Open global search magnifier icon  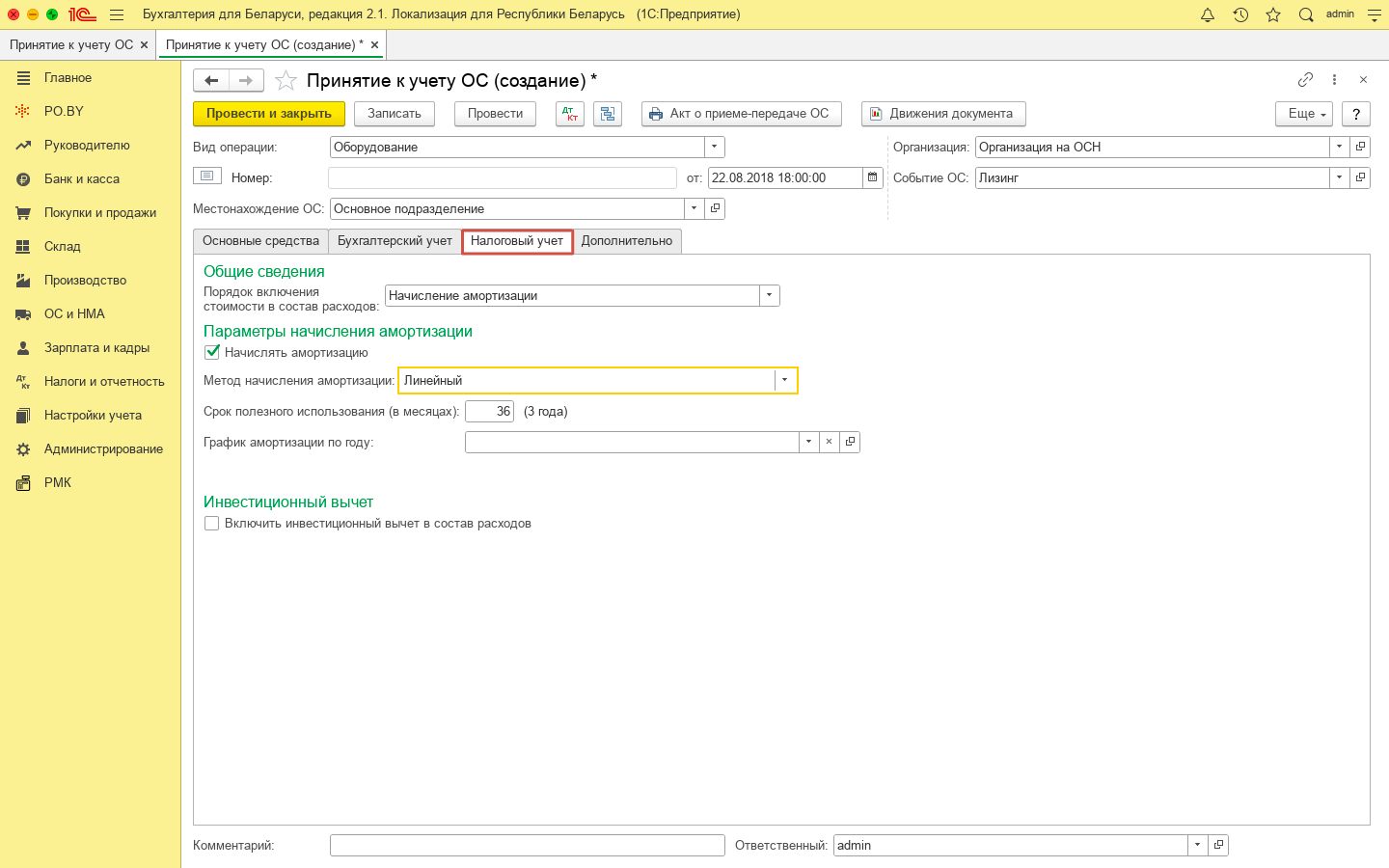[1306, 14]
